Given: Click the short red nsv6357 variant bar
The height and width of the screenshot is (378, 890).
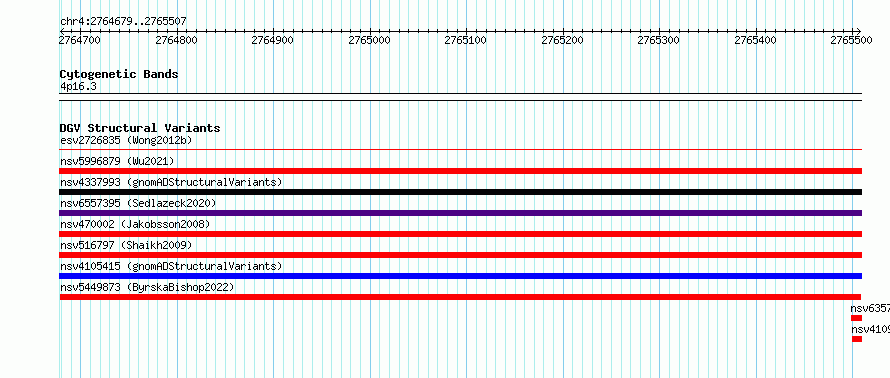Looking at the screenshot, I should (856, 318).
